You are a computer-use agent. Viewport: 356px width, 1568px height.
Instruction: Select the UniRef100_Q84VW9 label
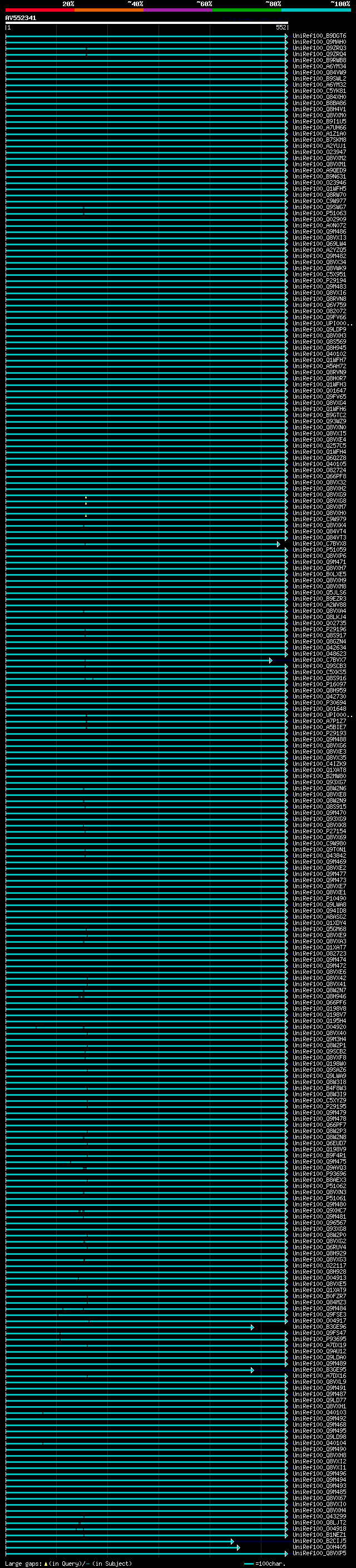(319, 72)
